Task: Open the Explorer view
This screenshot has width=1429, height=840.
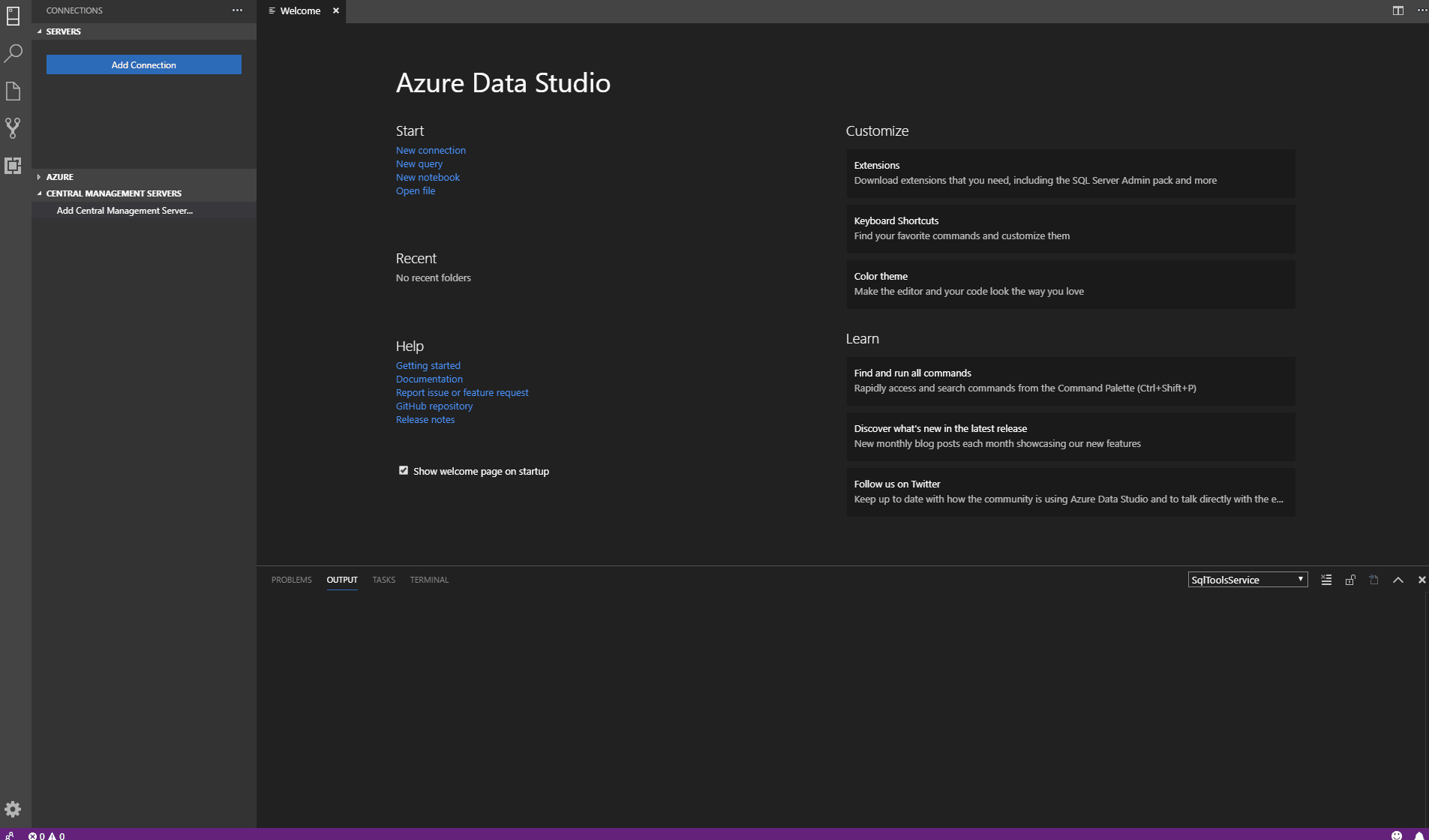Action: click(13, 90)
